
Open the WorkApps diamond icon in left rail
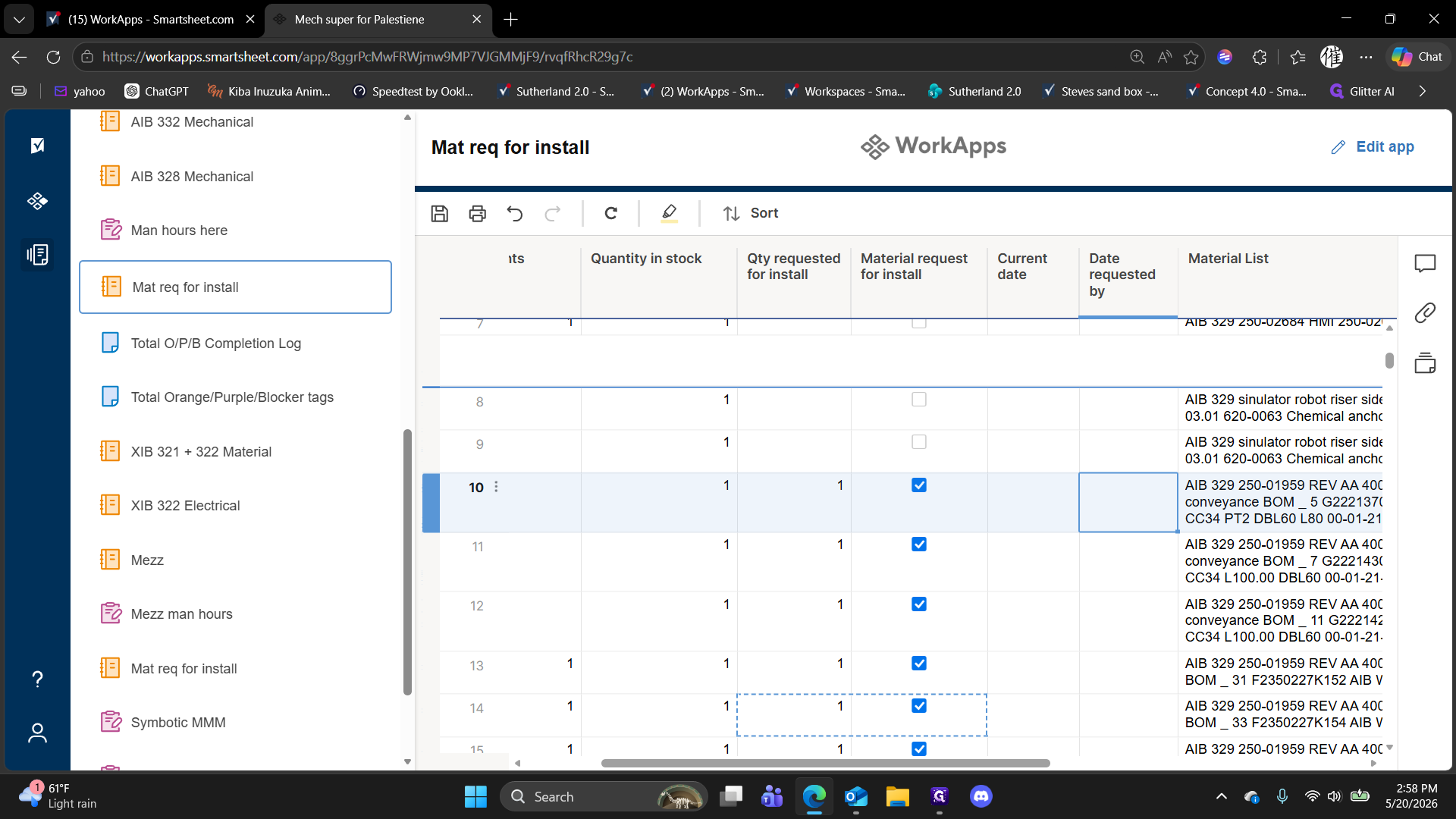(37, 200)
